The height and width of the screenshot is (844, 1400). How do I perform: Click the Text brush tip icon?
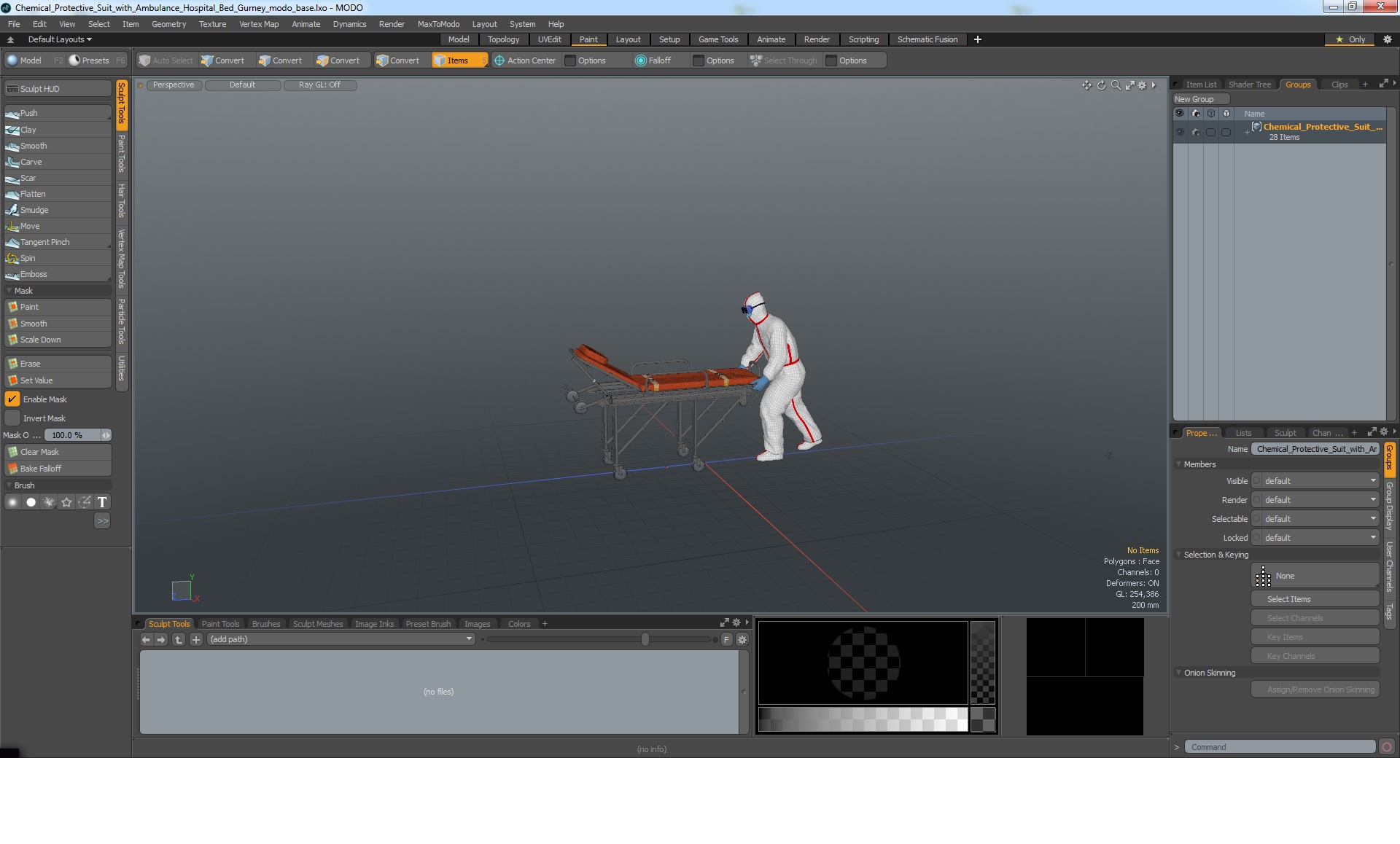click(x=102, y=502)
